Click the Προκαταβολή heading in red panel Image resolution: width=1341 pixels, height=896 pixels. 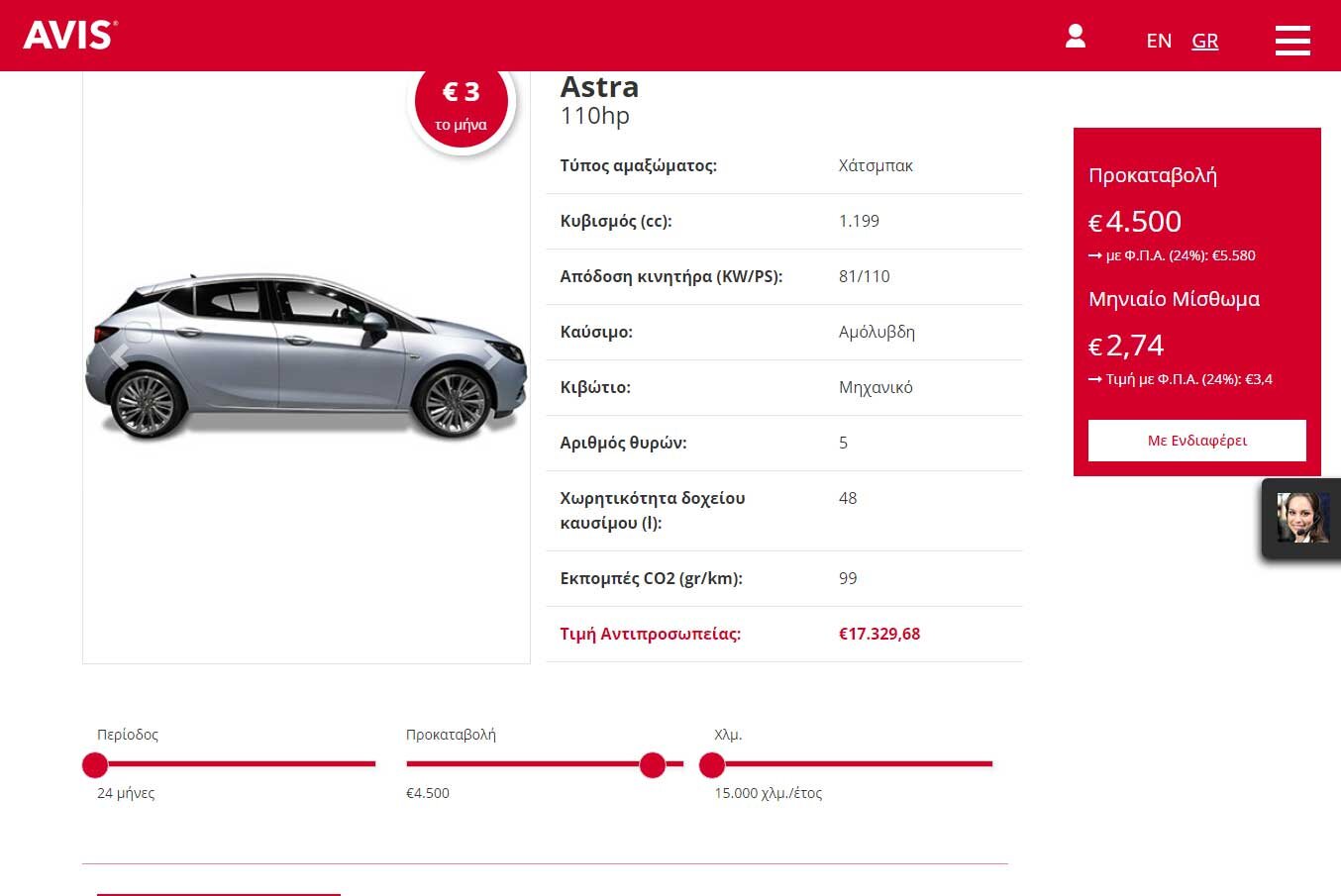1153,175
